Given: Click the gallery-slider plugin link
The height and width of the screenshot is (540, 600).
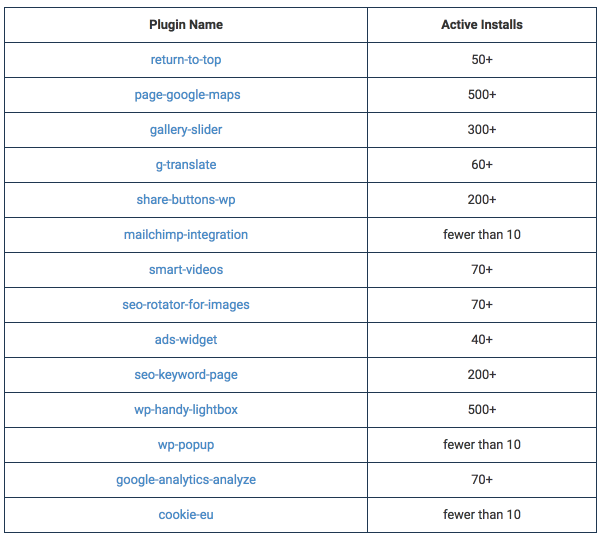Looking at the screenshot, I should (x=186, y=130).
